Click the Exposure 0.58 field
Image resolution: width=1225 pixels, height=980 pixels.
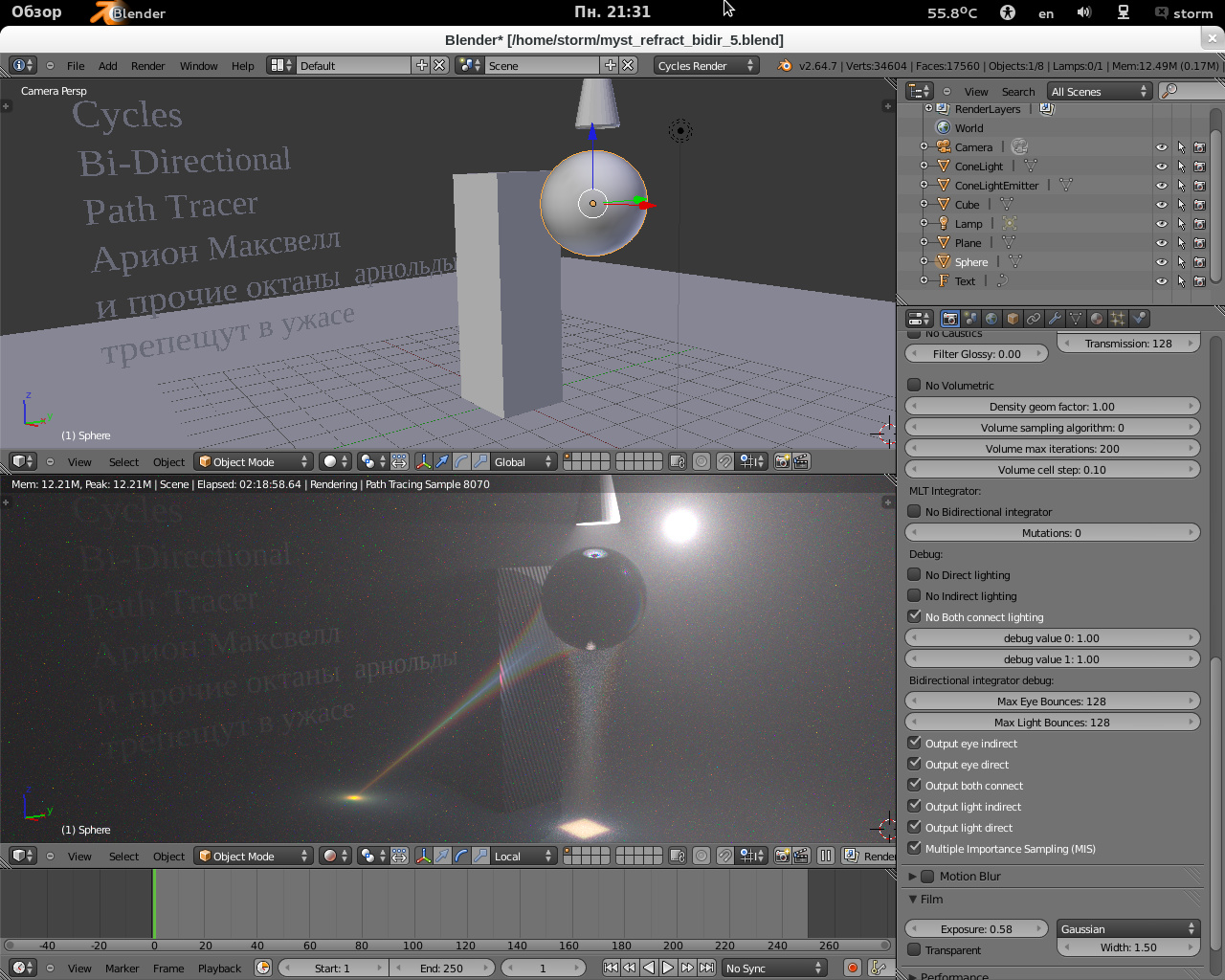click(976, 928)
